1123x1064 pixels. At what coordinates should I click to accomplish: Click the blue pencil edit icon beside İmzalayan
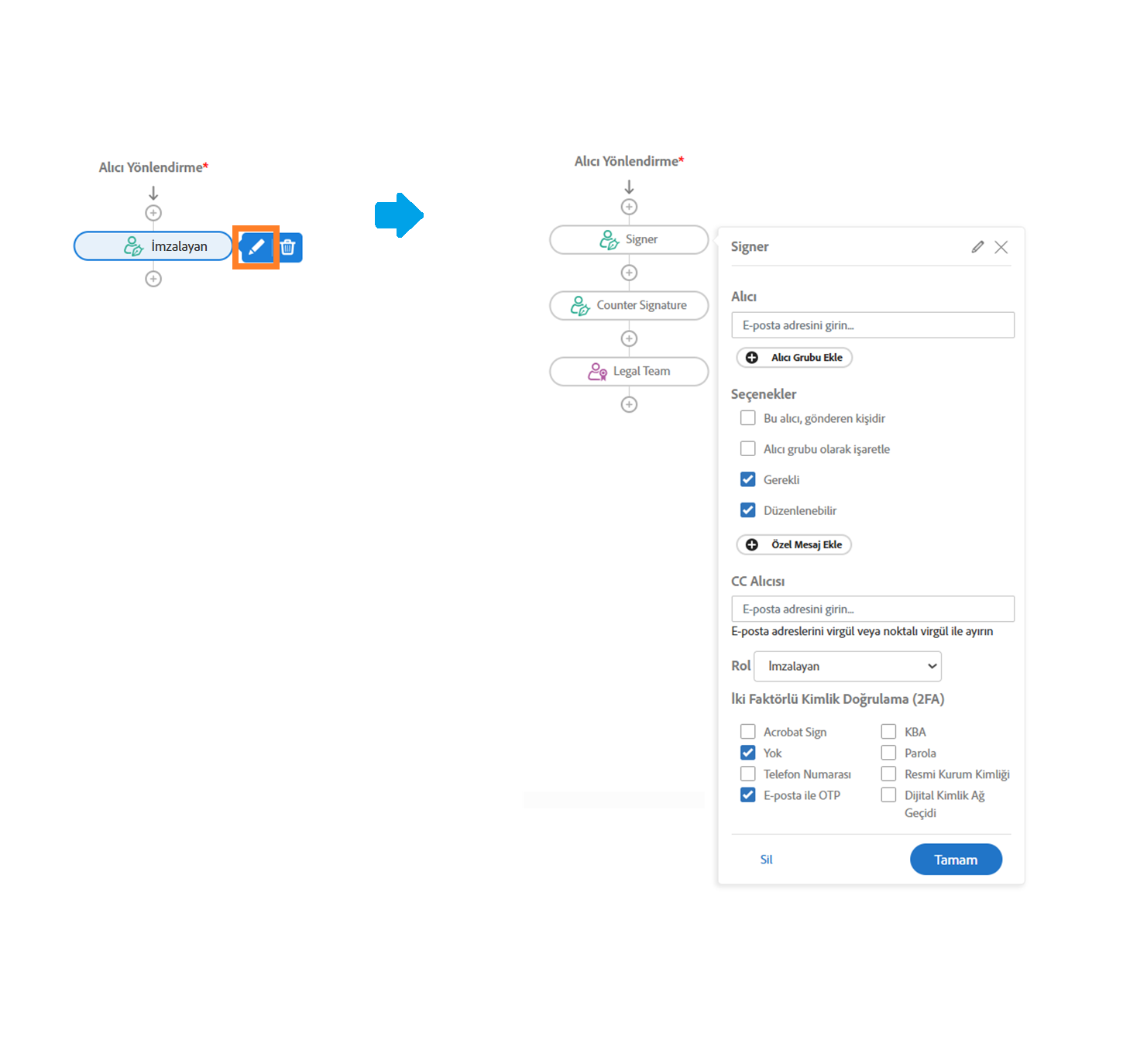pyautogui.click(x=256, y=248)
